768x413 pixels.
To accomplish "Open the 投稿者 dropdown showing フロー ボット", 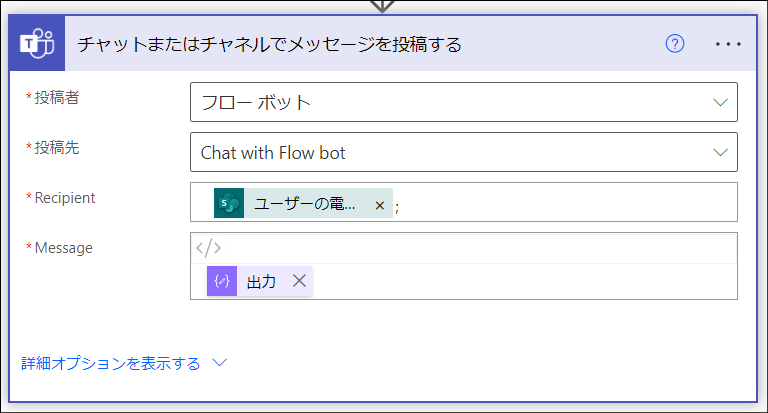I will coord(463,102).
